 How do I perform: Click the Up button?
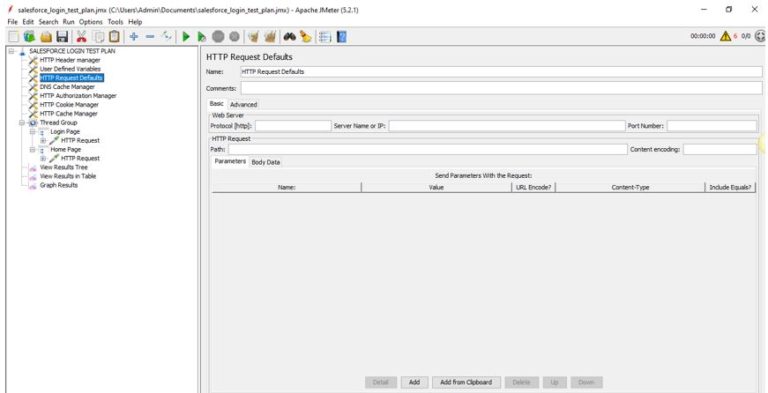coord(554,382)
